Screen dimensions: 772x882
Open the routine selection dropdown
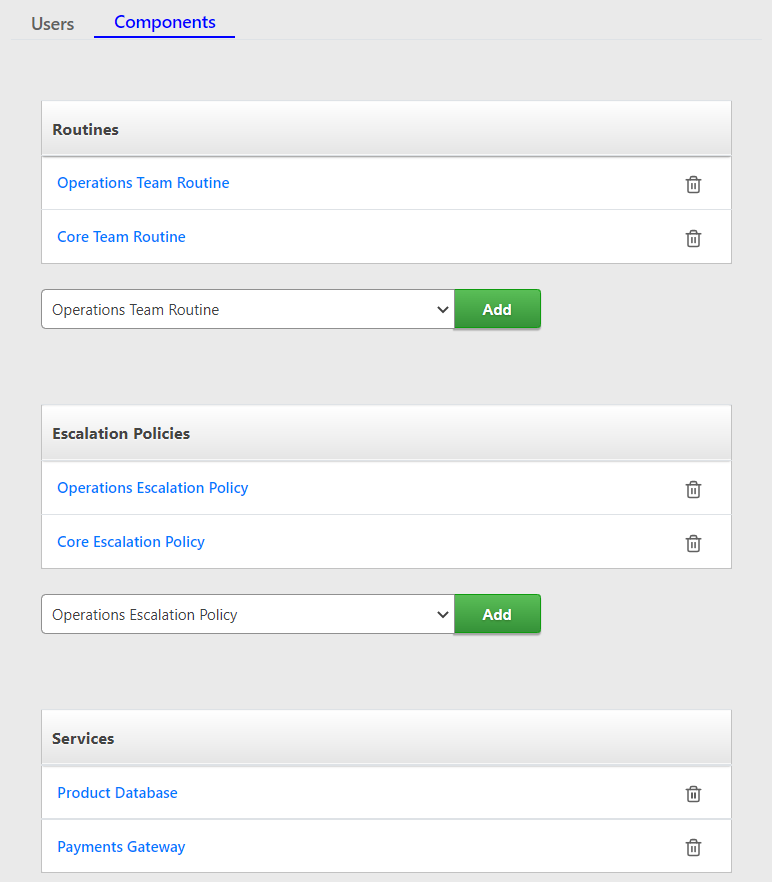(248, 309)
